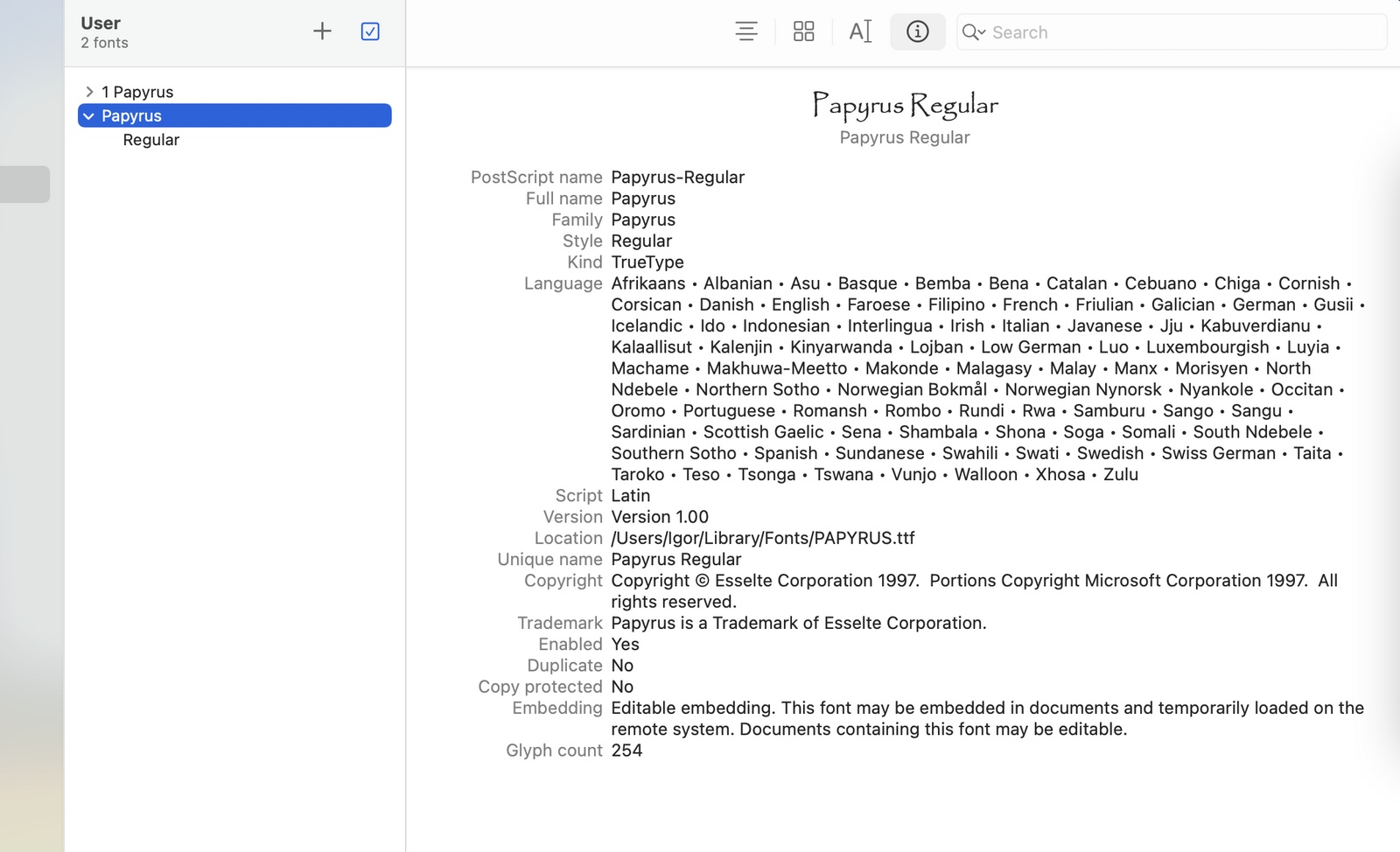This screenshot has width=1400, height=852.
Task: Switch to Grid repertoire view icon
Action: click(x=803, y=31)
